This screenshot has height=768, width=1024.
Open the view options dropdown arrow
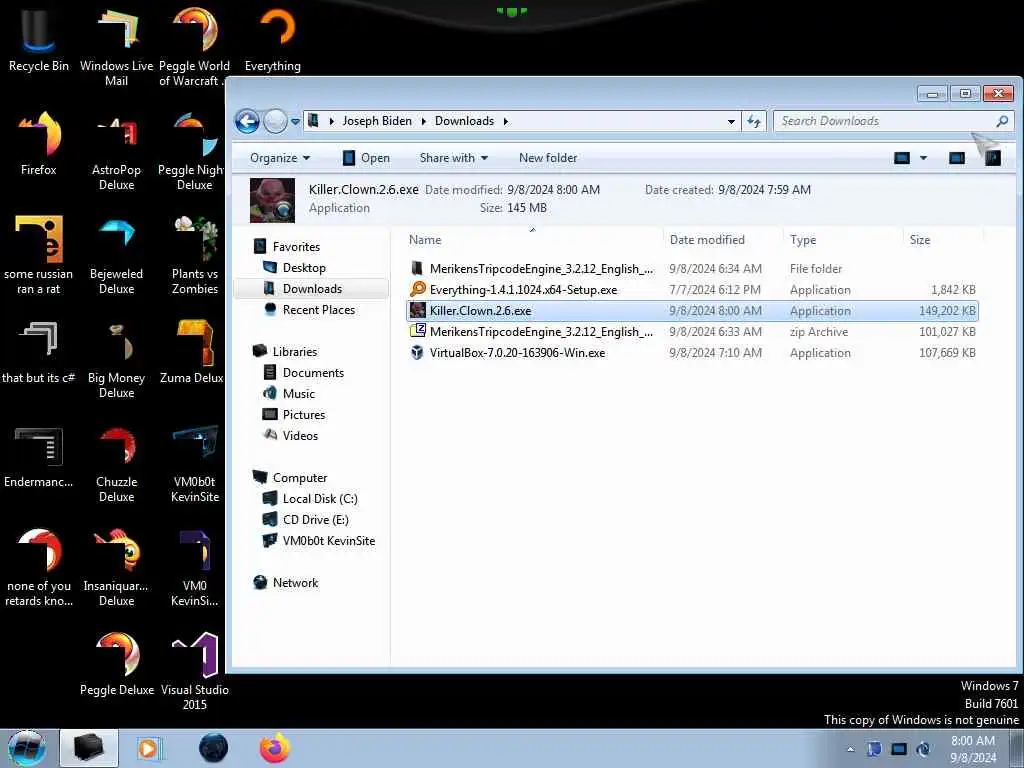(x=923, y=158)
